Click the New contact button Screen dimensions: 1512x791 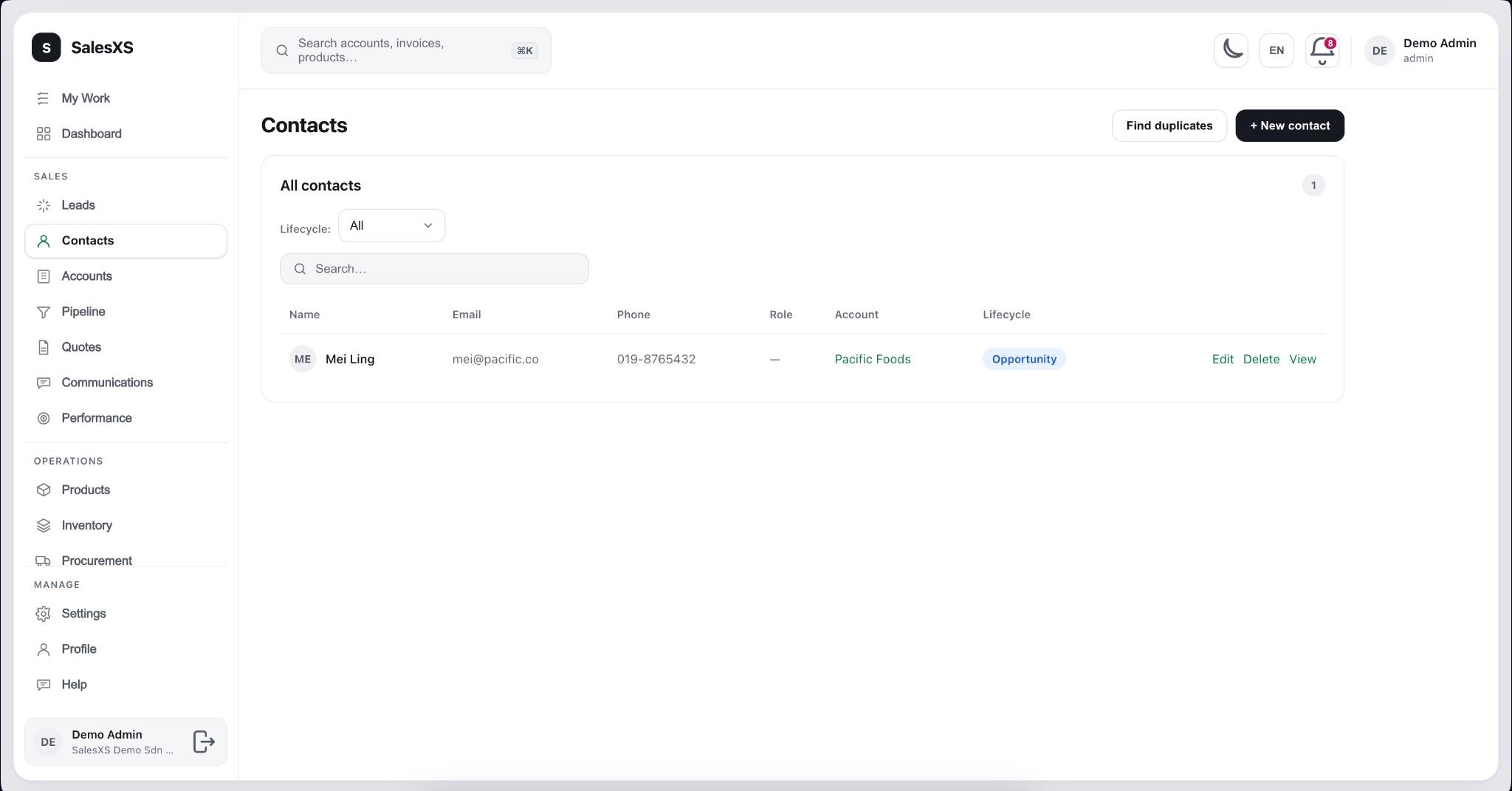point(1290,126)
